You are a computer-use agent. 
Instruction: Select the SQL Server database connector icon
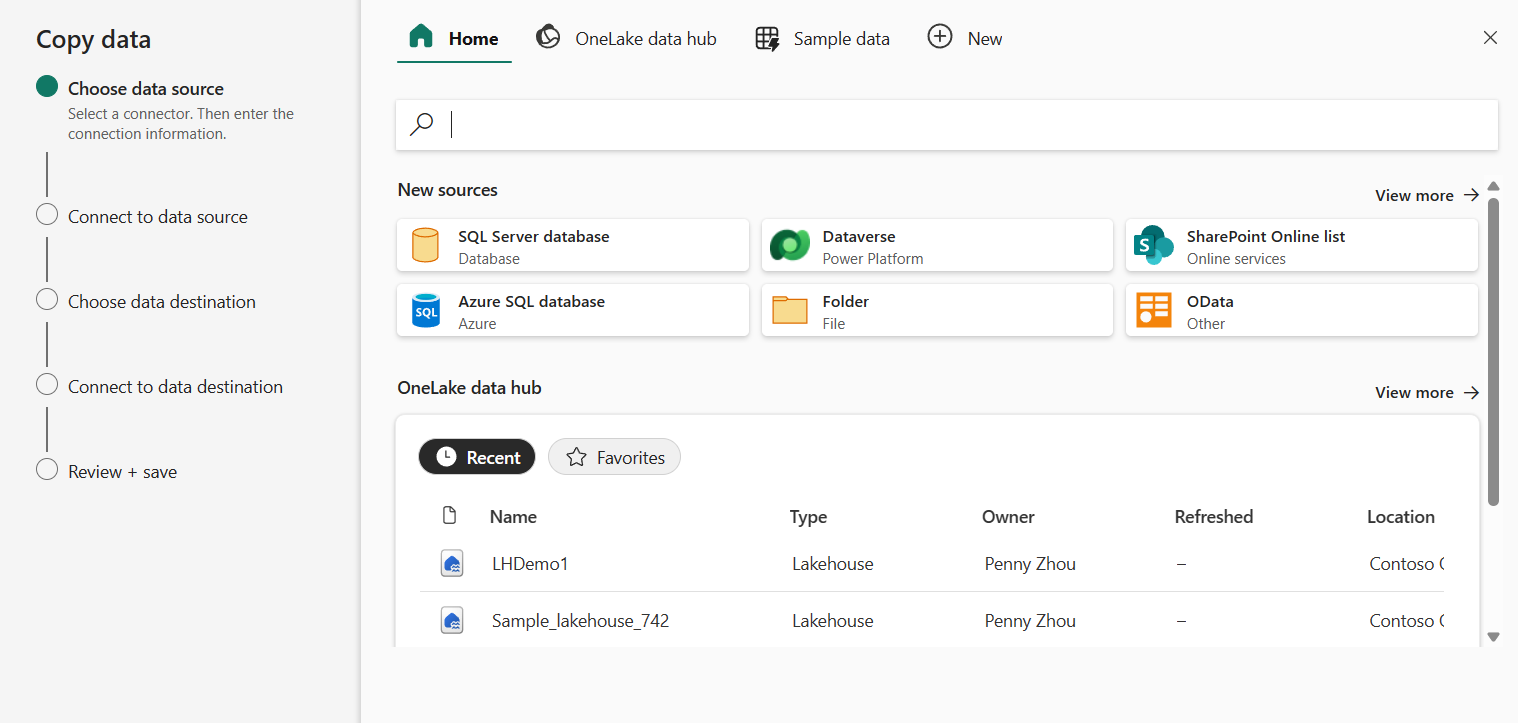click(x=426, y=245)
